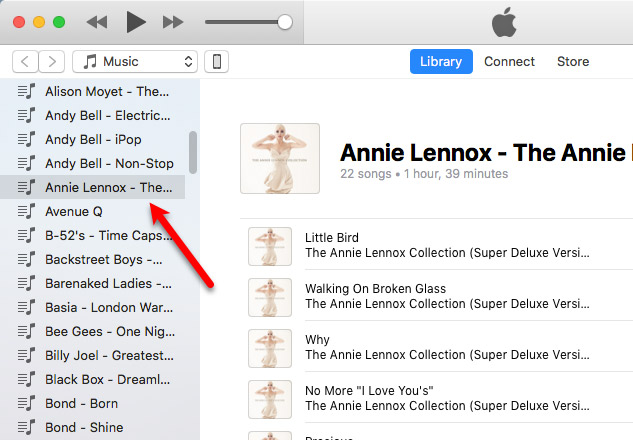Viewport: 633px width, 440px height.
Task: Open the Music media type dropdown
Action: pos(135,62)
